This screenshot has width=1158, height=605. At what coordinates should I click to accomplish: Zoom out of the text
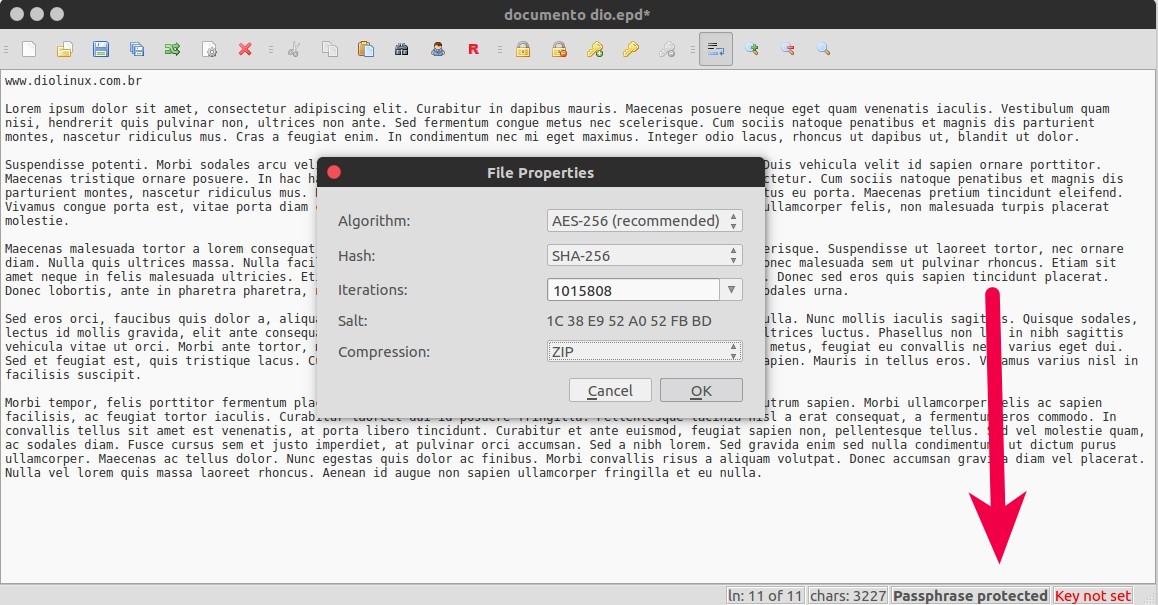[x=787, y=48]
